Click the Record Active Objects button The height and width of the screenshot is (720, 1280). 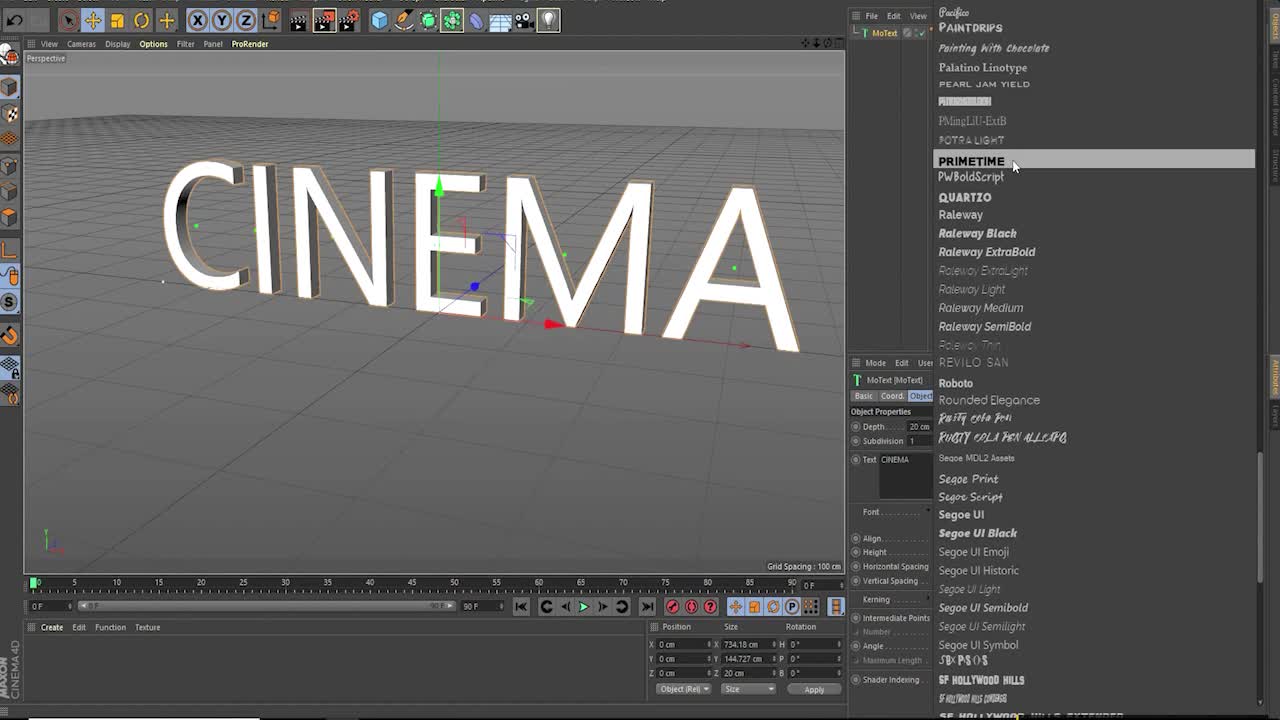click(673, 606)
